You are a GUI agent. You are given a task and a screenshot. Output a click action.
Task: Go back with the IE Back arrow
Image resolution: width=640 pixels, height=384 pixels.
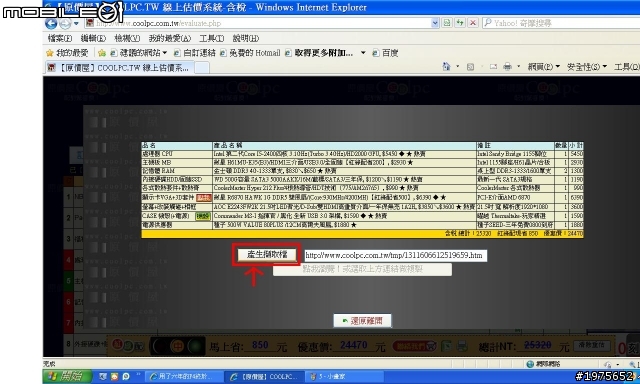point(51,23)
